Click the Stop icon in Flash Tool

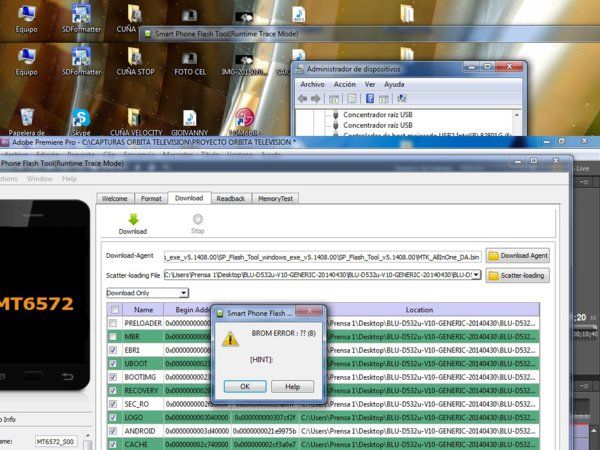(x=197, y=219)
